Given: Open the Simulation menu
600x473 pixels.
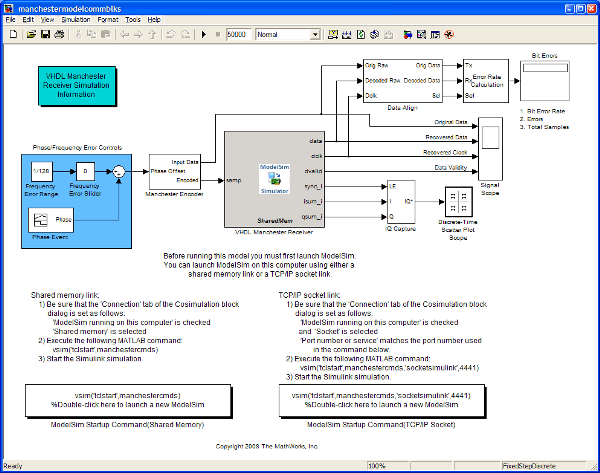Looking at the screenshot, I should point(77,19).
